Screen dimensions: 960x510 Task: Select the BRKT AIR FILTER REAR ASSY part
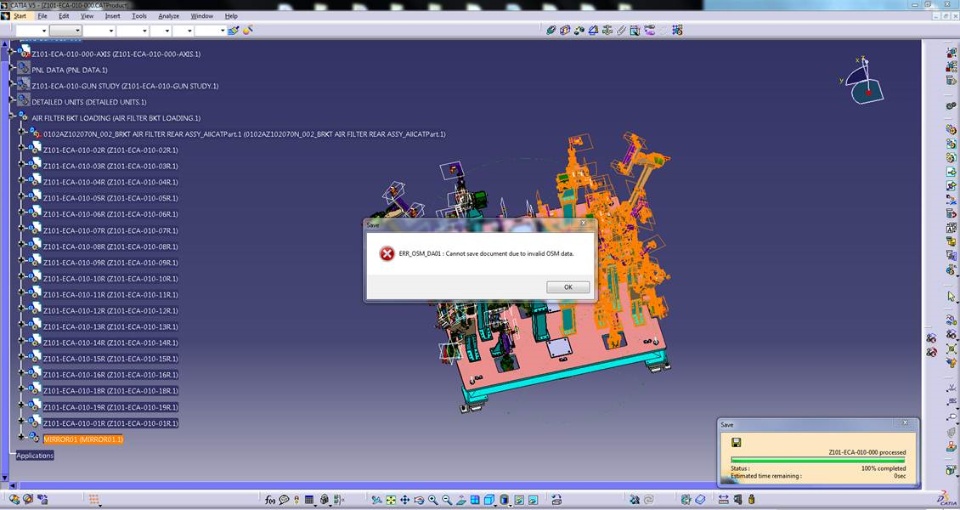point(244,134)
